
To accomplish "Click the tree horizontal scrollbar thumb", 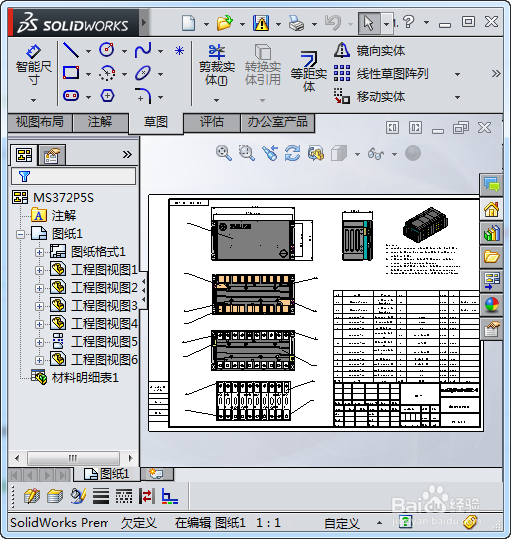I will (73, 458).
